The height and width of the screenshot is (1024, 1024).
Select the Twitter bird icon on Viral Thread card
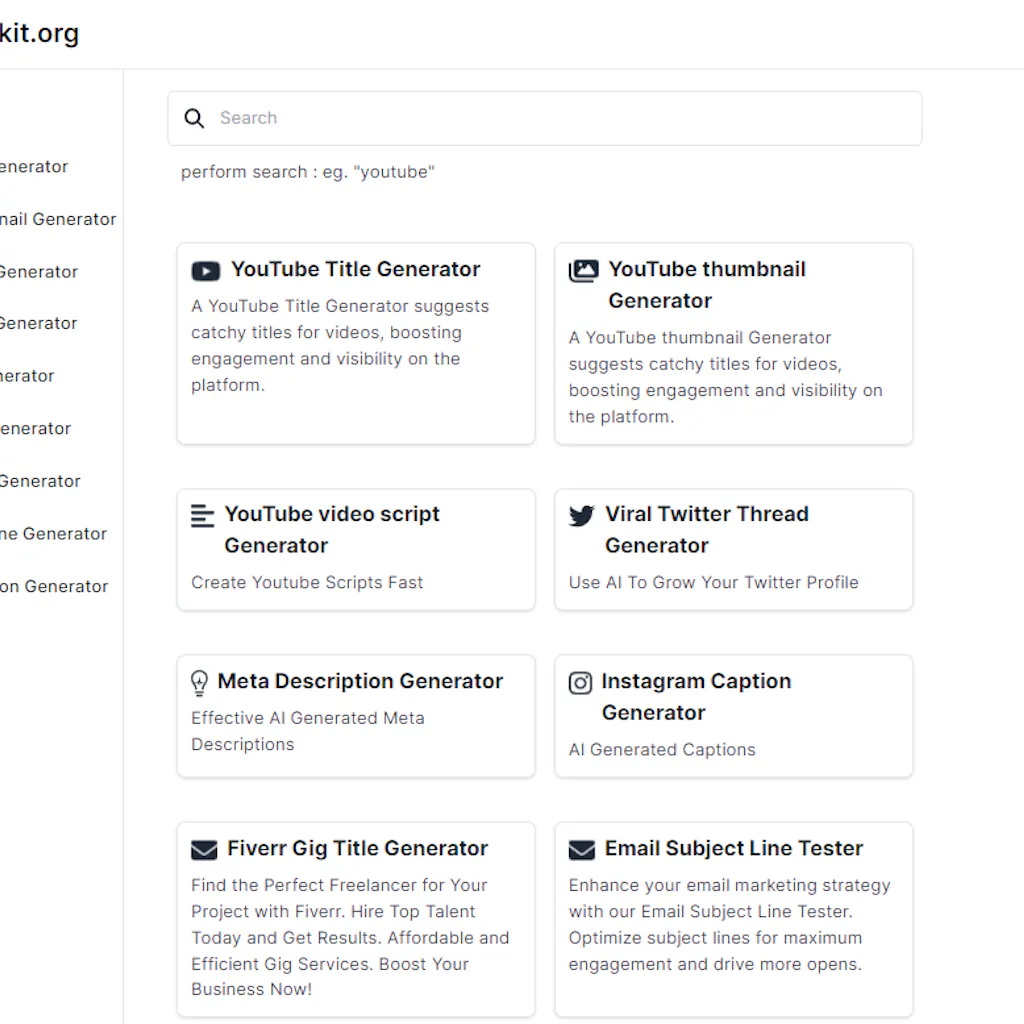click(581, 515)
